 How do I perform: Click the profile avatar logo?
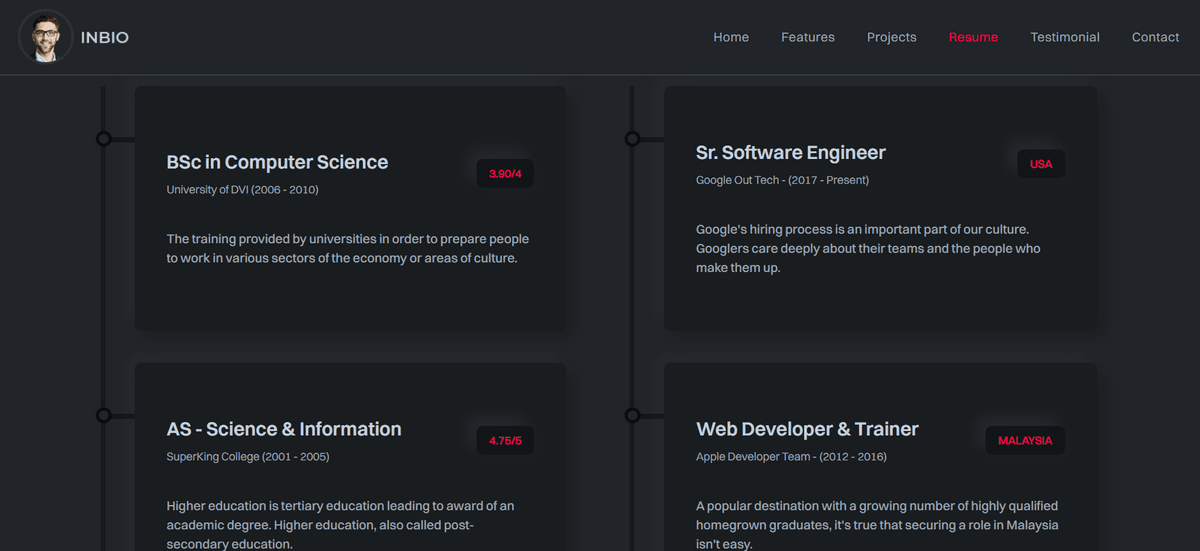click(45, 37)
